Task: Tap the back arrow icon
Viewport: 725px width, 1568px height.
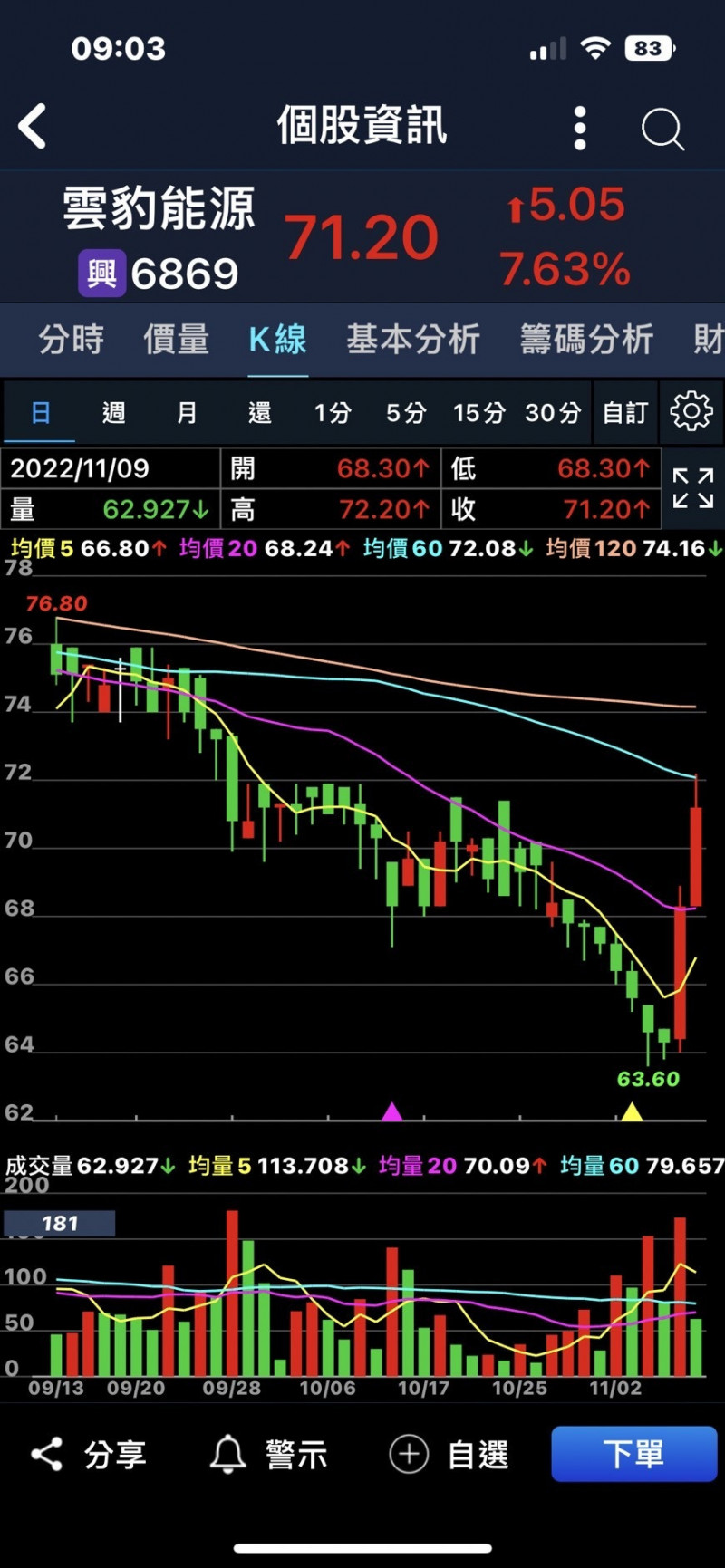Action: (34, 127)
